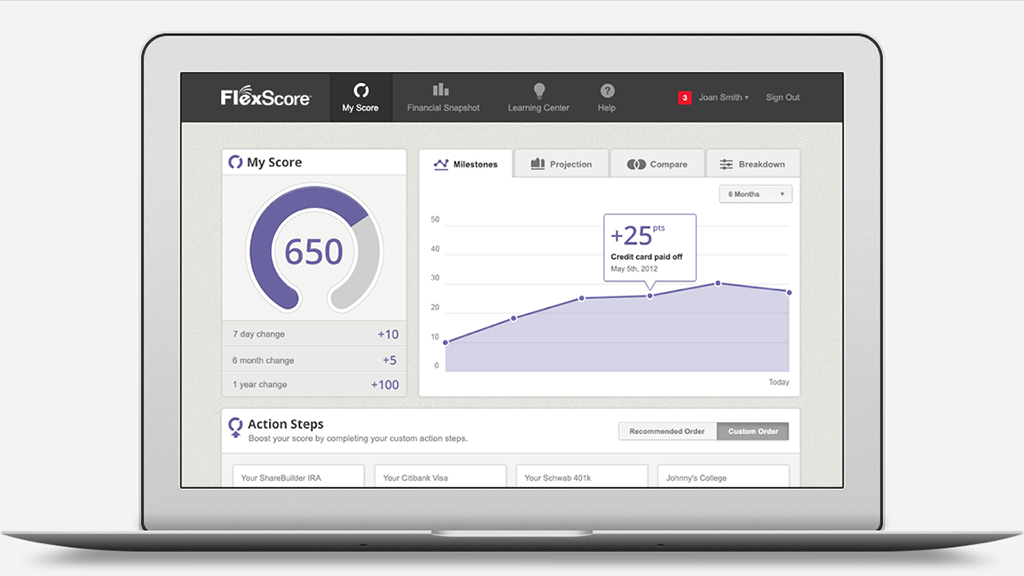Click the Help question mark icon
The height and width of the screenshot is (576, 1024).
click(x=607, y=91)
